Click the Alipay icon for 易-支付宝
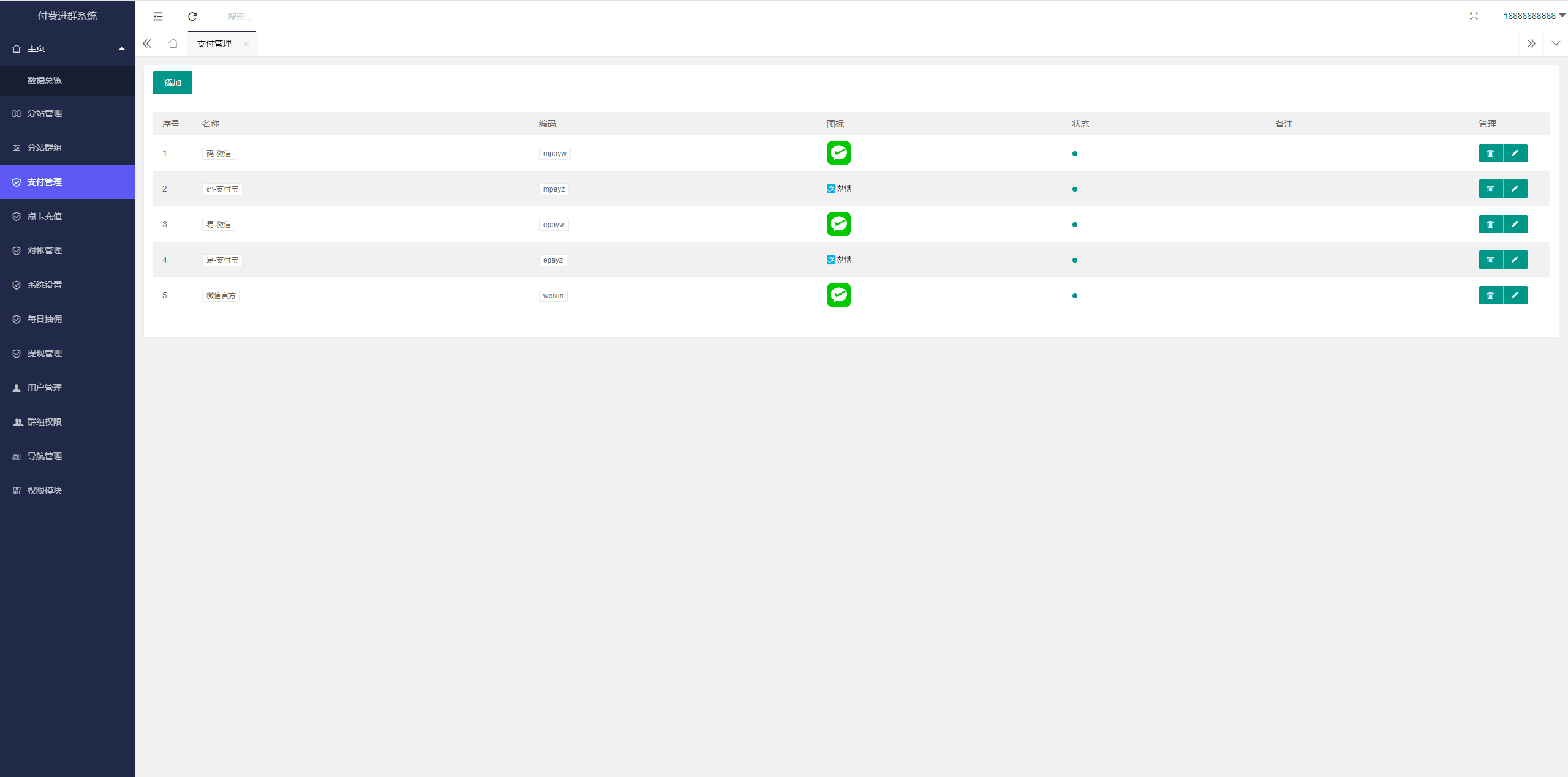The height and width of the screenshot is (777, 1568). [838, 259]
